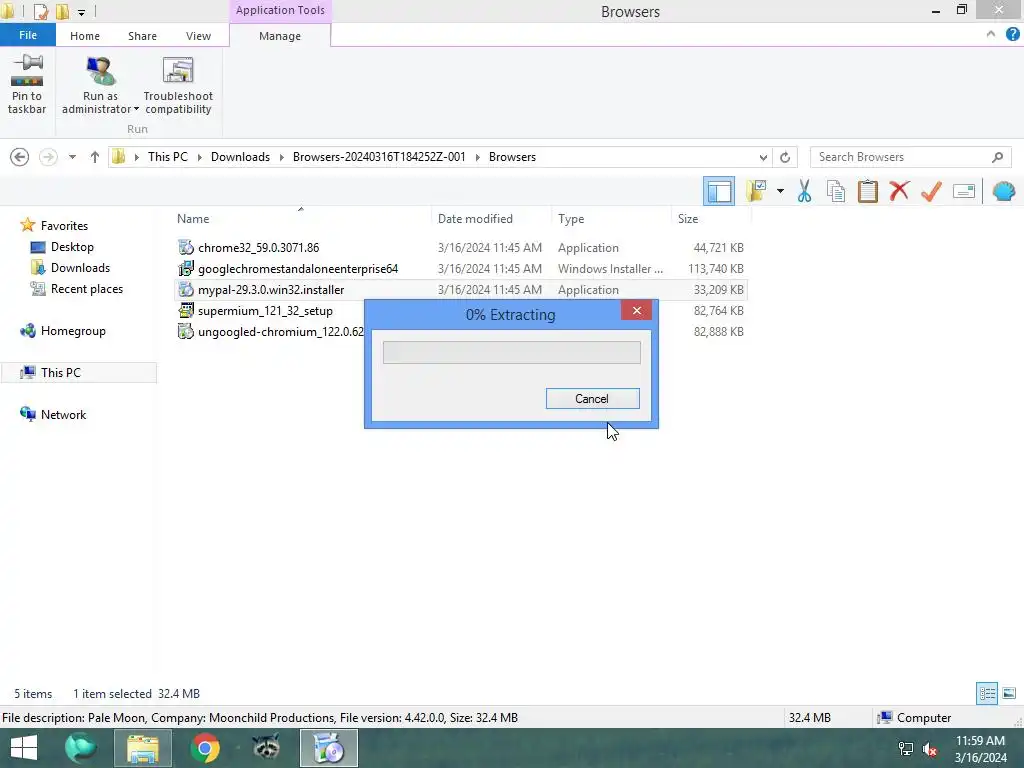Click the extraction progress bar
The image size is (1024, 768).
coord(511,353)
